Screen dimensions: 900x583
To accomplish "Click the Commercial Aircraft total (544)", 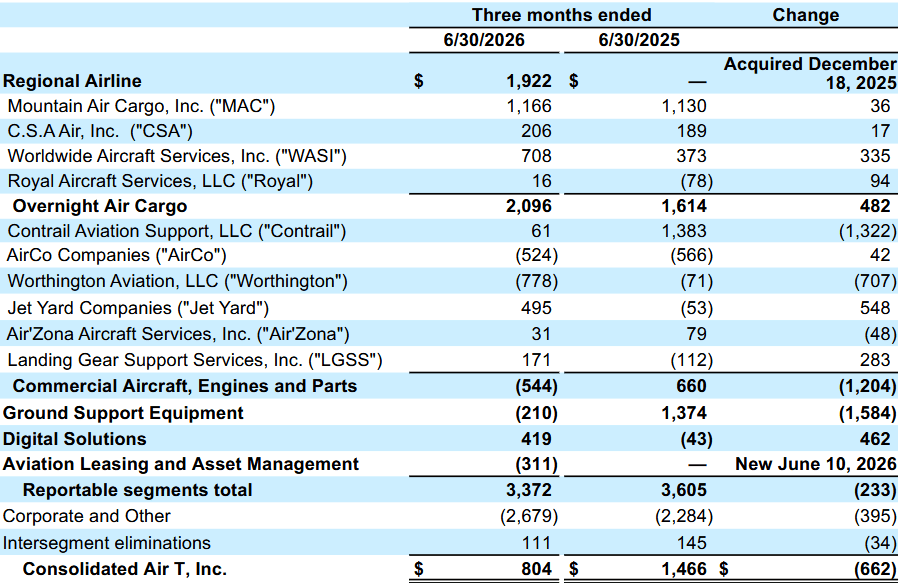I will point(536,386).
